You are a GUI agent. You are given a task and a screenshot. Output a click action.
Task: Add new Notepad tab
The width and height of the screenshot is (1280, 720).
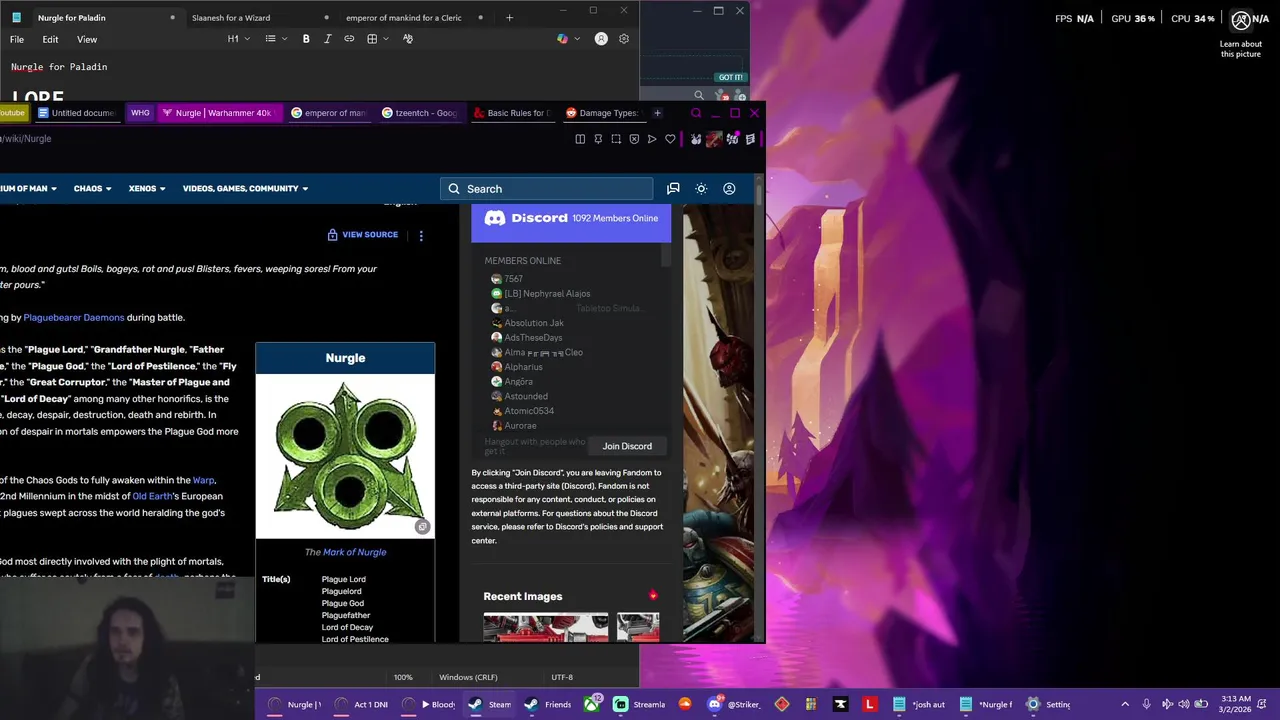coord(509,18)
